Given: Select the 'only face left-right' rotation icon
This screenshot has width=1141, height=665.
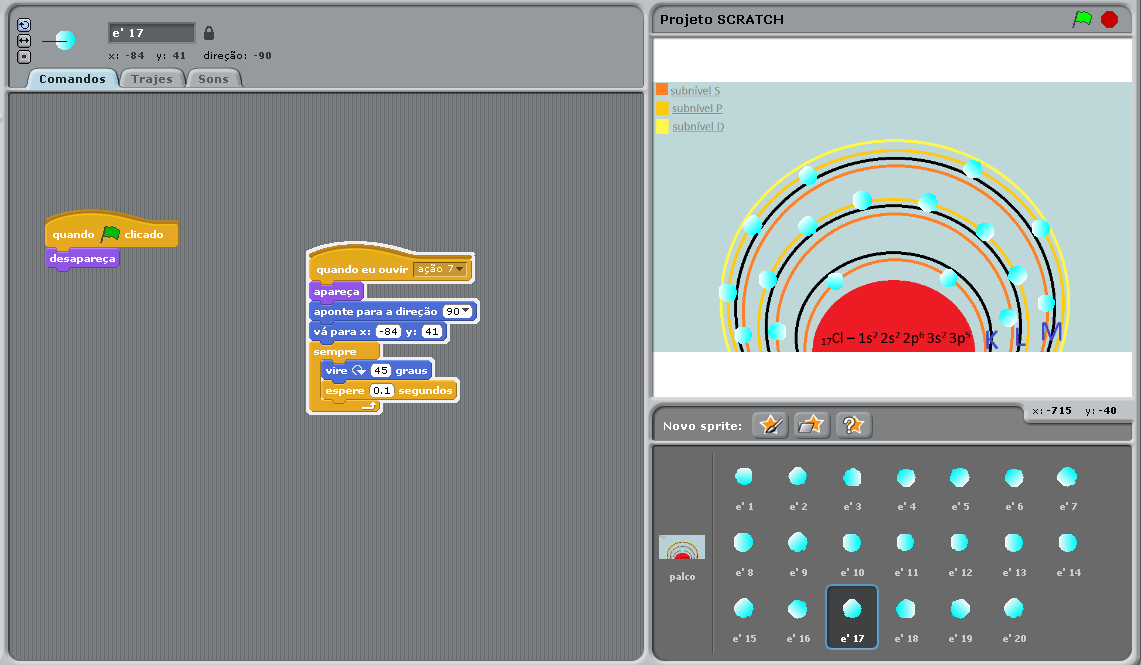Looking at the screenshot, I should coord(24,41).
